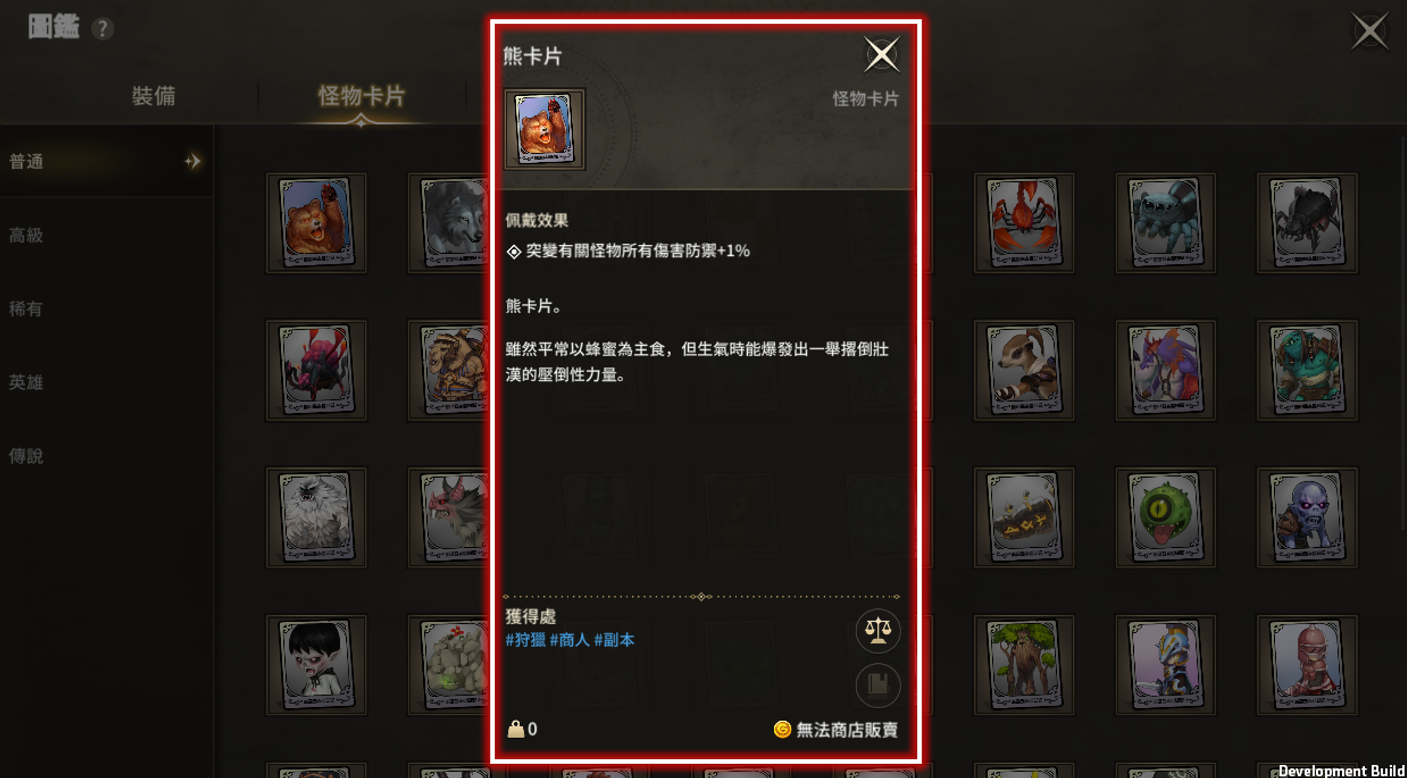Select the tree monster card
Screen dimensions: 1407x778
click(1024, 664)
